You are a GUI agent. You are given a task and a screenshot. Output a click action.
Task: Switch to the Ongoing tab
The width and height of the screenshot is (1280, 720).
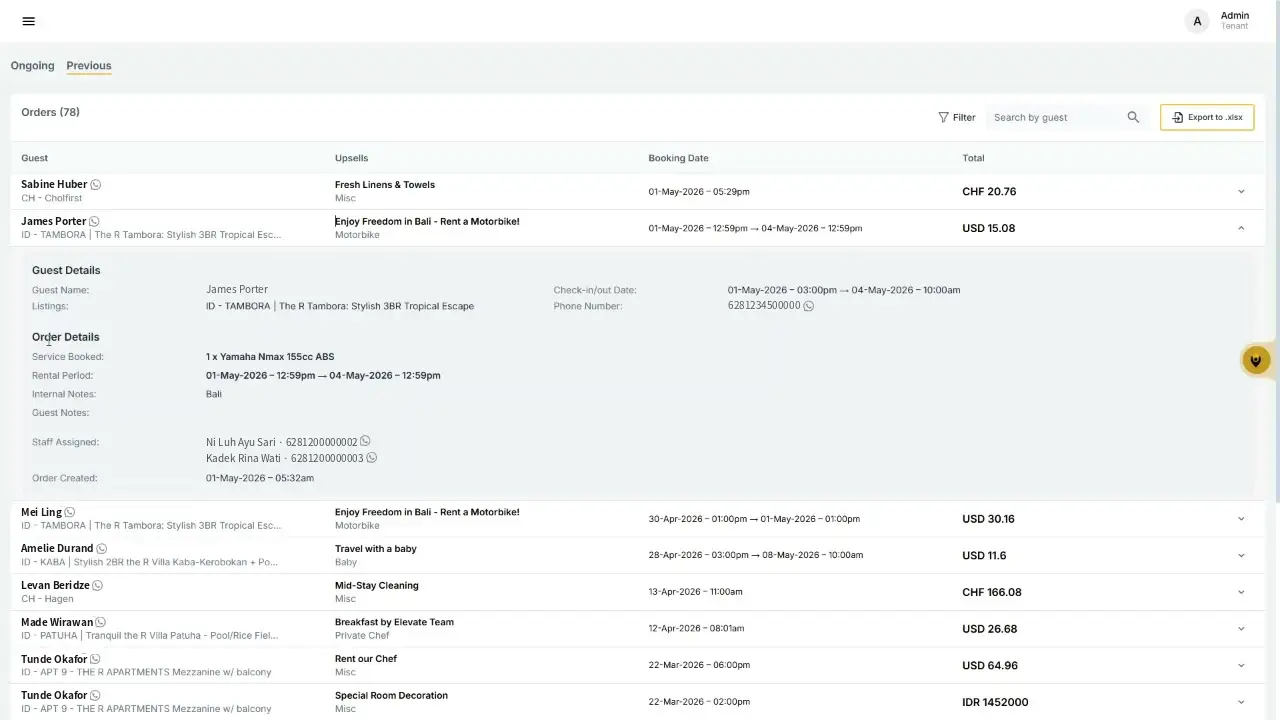click(x=32, y=65)
